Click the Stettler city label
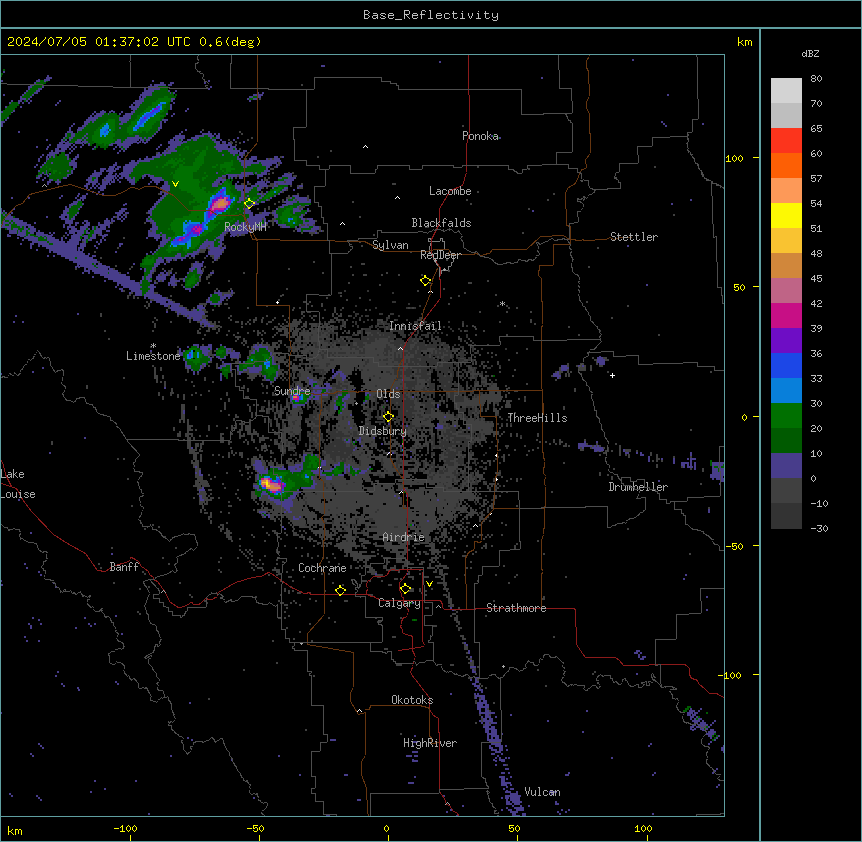 [633, 237]
